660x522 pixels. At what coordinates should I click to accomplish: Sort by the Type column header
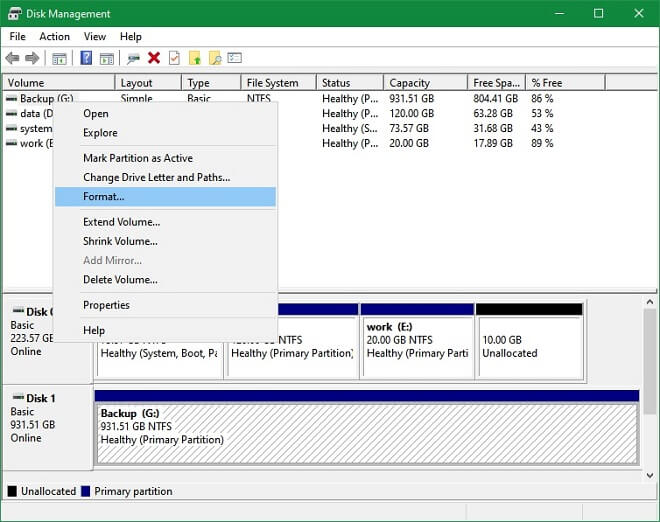211,83
